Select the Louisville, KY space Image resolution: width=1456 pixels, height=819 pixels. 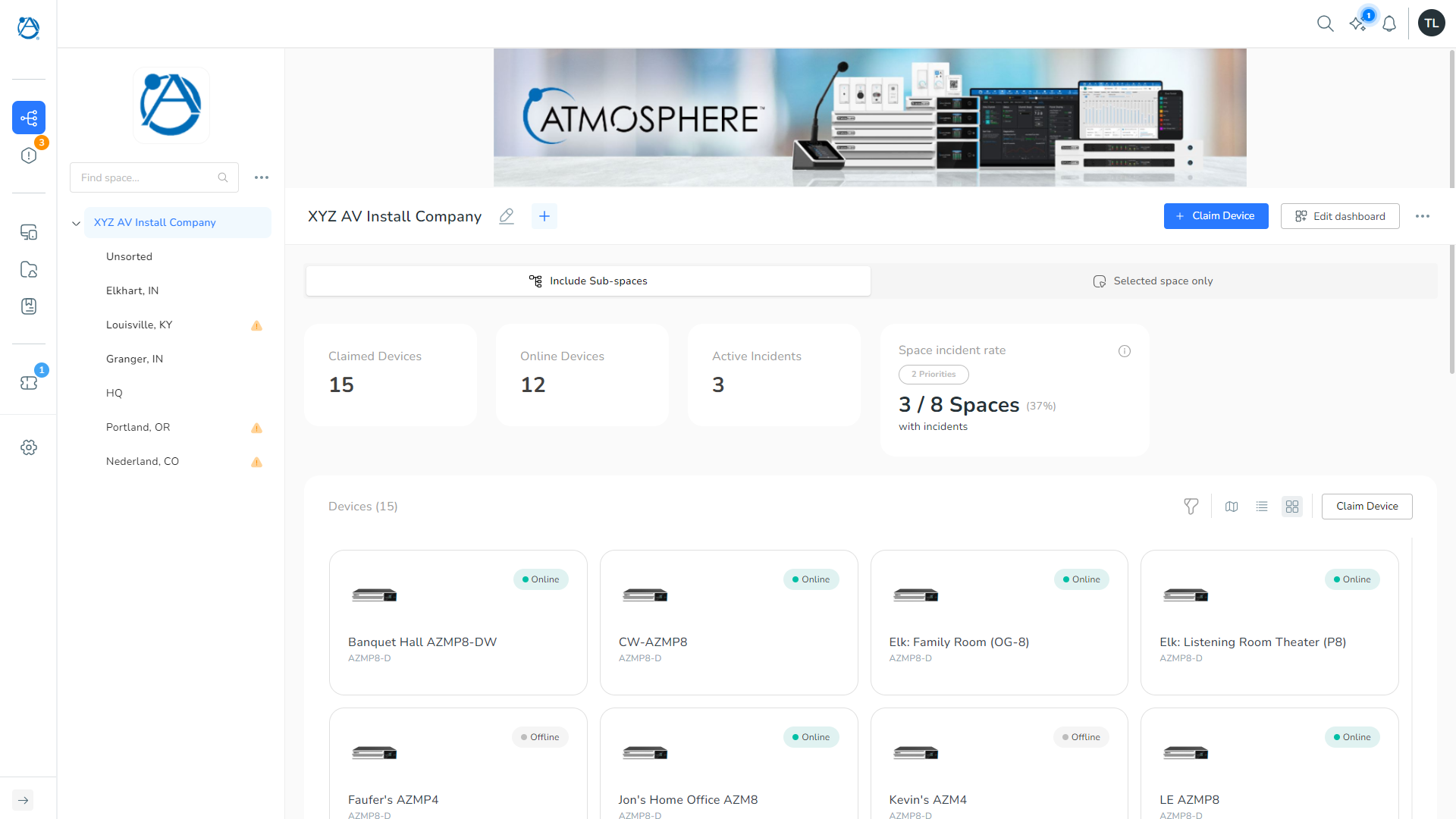pos(139,325)
